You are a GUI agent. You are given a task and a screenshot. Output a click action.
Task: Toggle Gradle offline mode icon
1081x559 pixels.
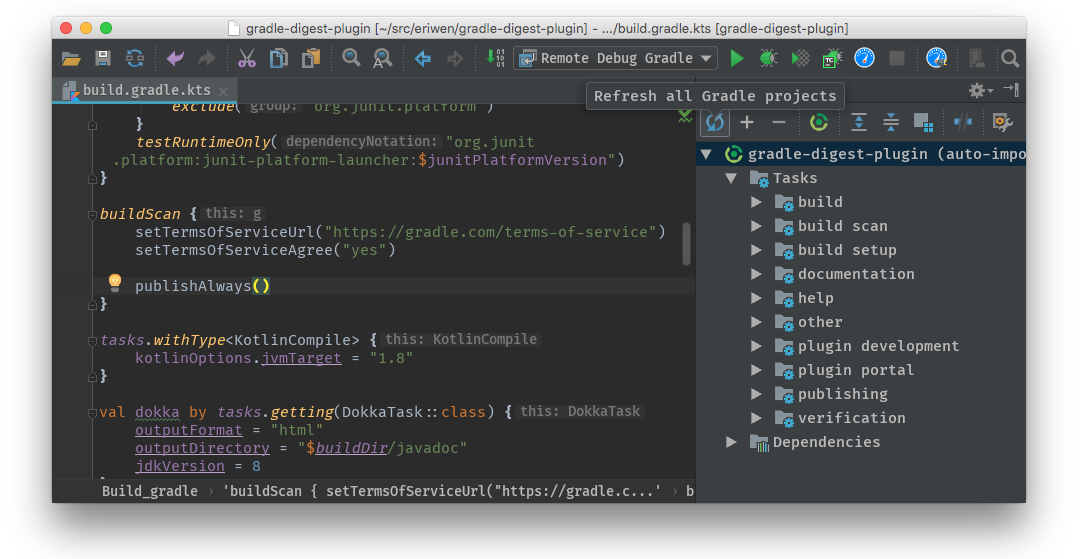click(962, 122)
